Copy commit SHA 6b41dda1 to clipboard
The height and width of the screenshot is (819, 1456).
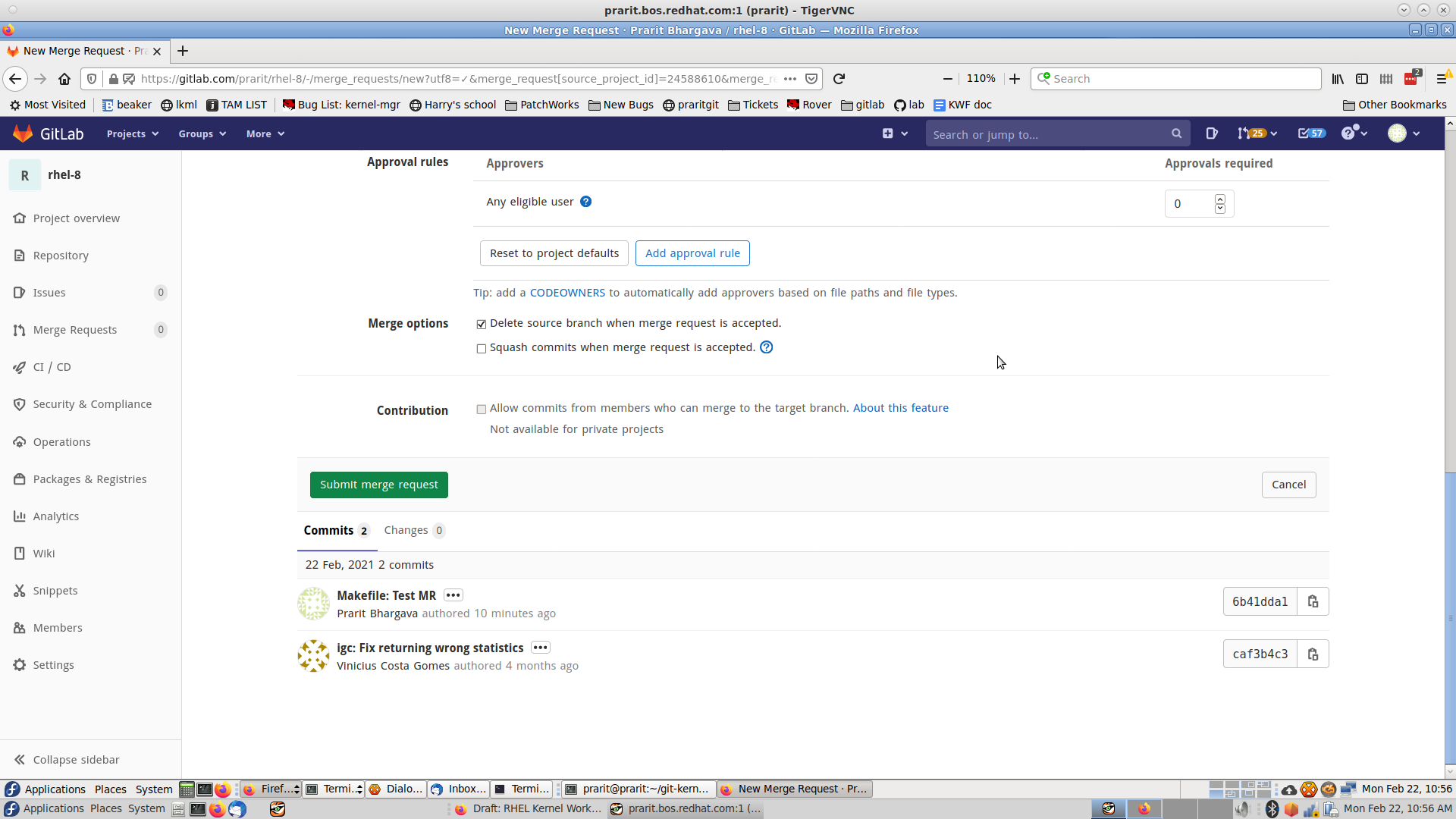pyautogui.click(x=1313, y=601)
